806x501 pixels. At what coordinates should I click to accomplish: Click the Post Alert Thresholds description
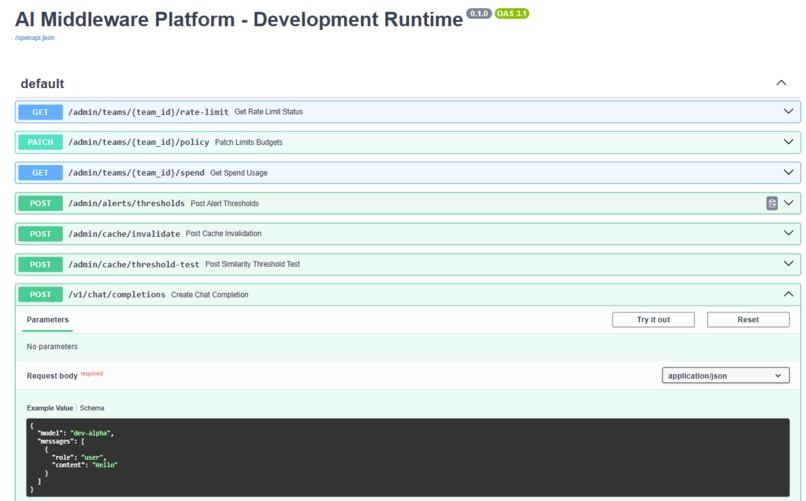[x=225, y=203]
